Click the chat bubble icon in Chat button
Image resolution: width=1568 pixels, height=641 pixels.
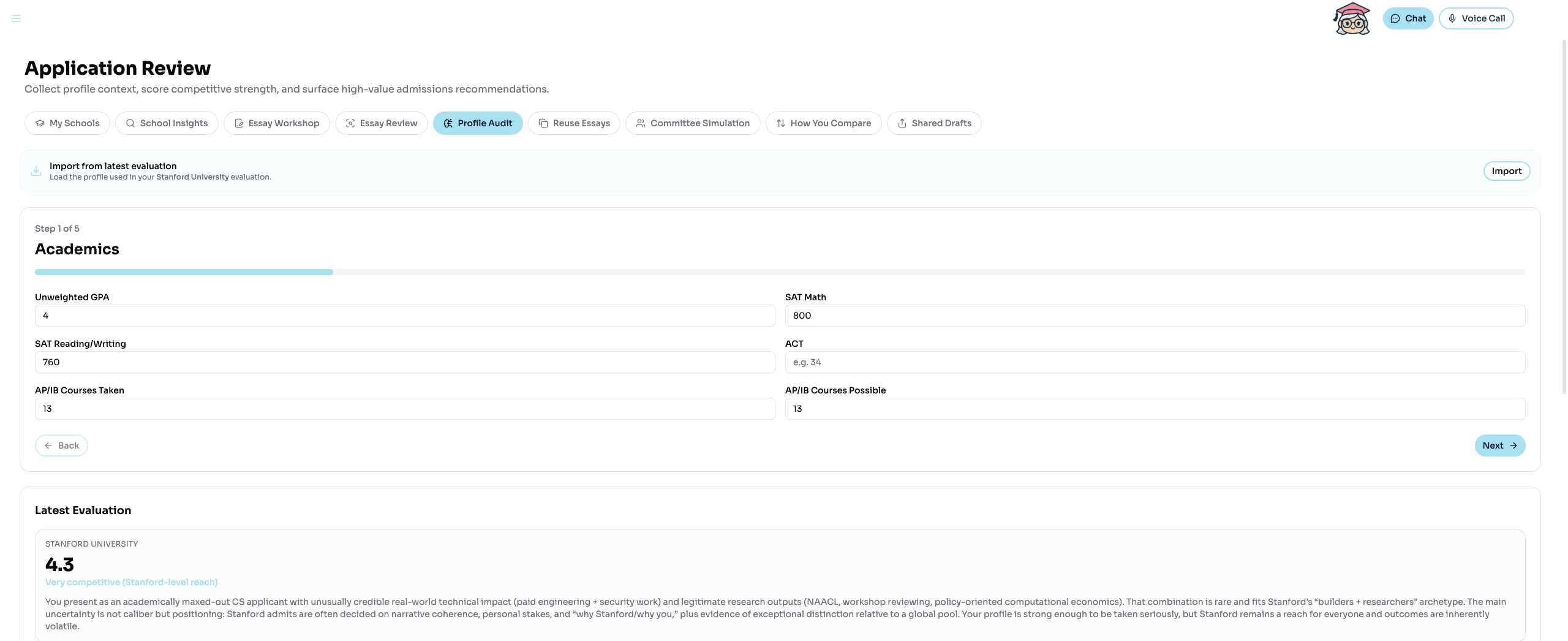pyautogui.click(x=1395, y=18)
